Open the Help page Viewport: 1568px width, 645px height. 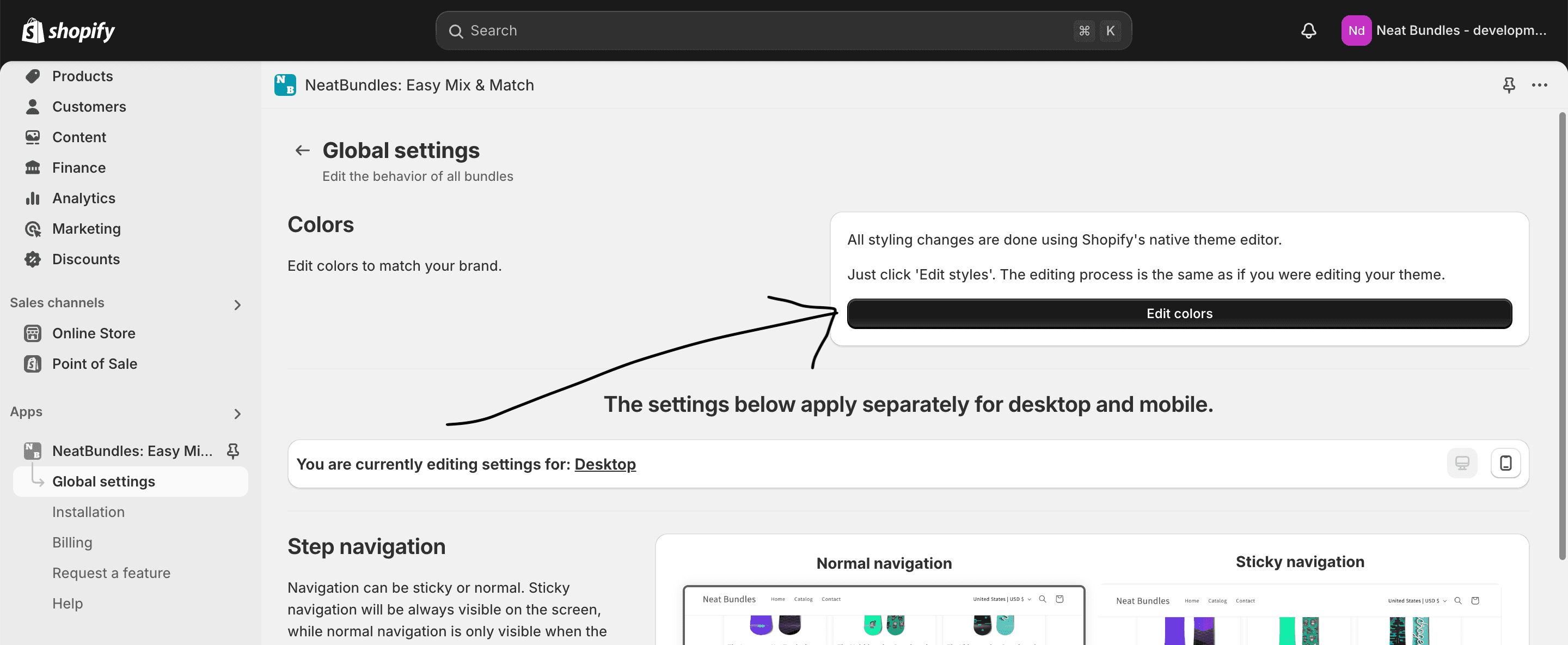[67, 603]
